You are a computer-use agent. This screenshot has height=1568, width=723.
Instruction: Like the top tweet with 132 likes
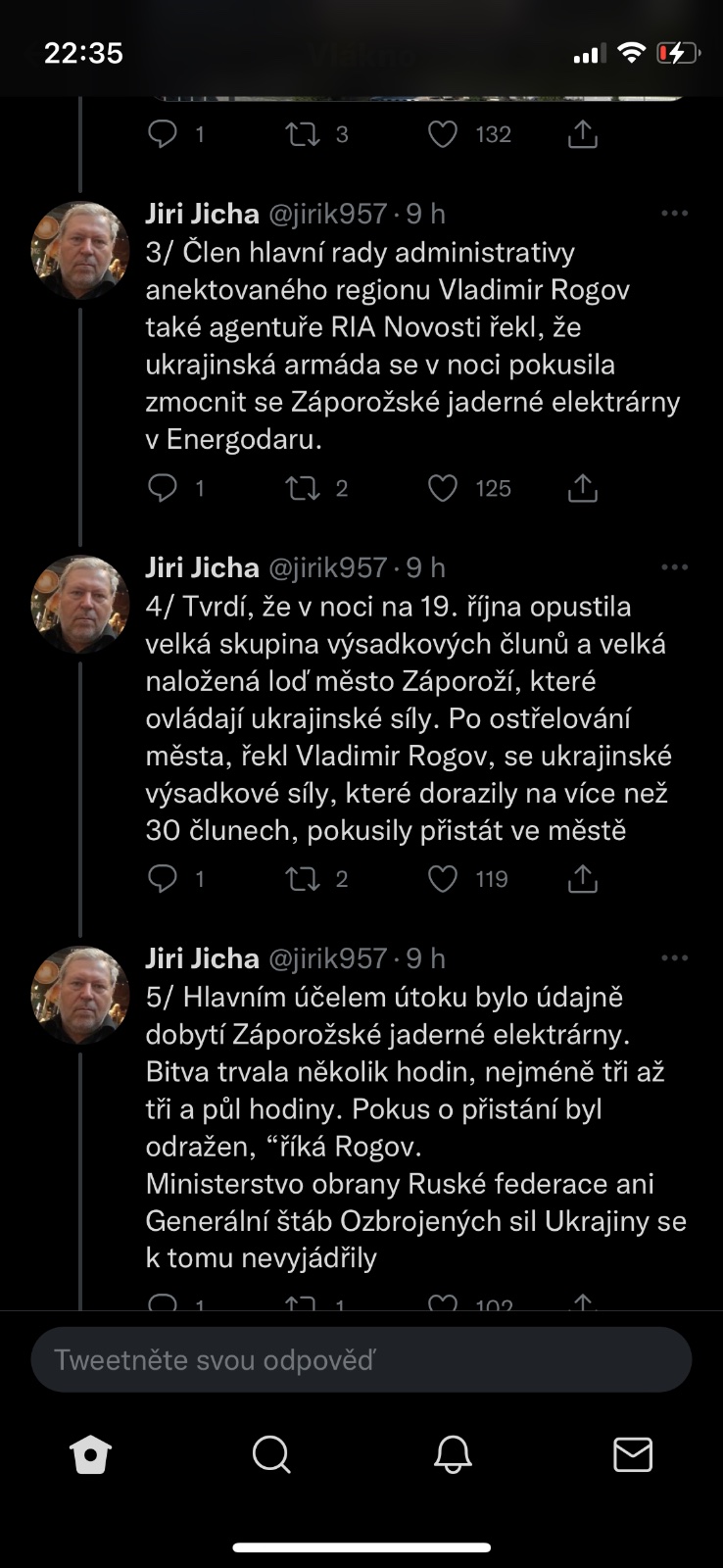click(443, 134)
